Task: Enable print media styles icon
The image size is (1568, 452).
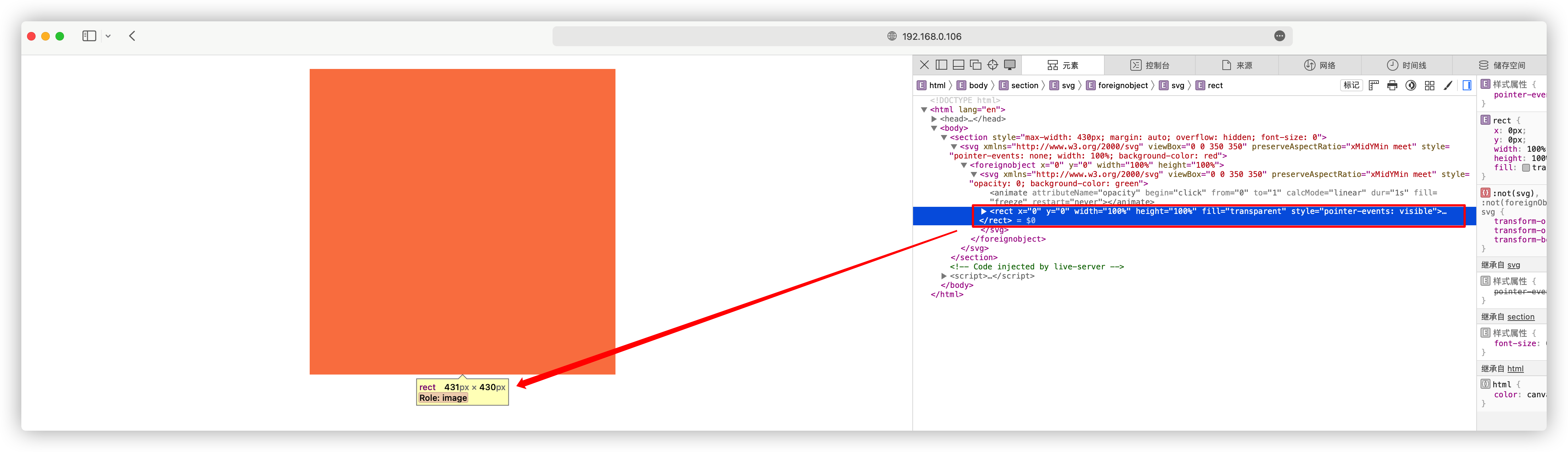Action: pos(1392,86)
